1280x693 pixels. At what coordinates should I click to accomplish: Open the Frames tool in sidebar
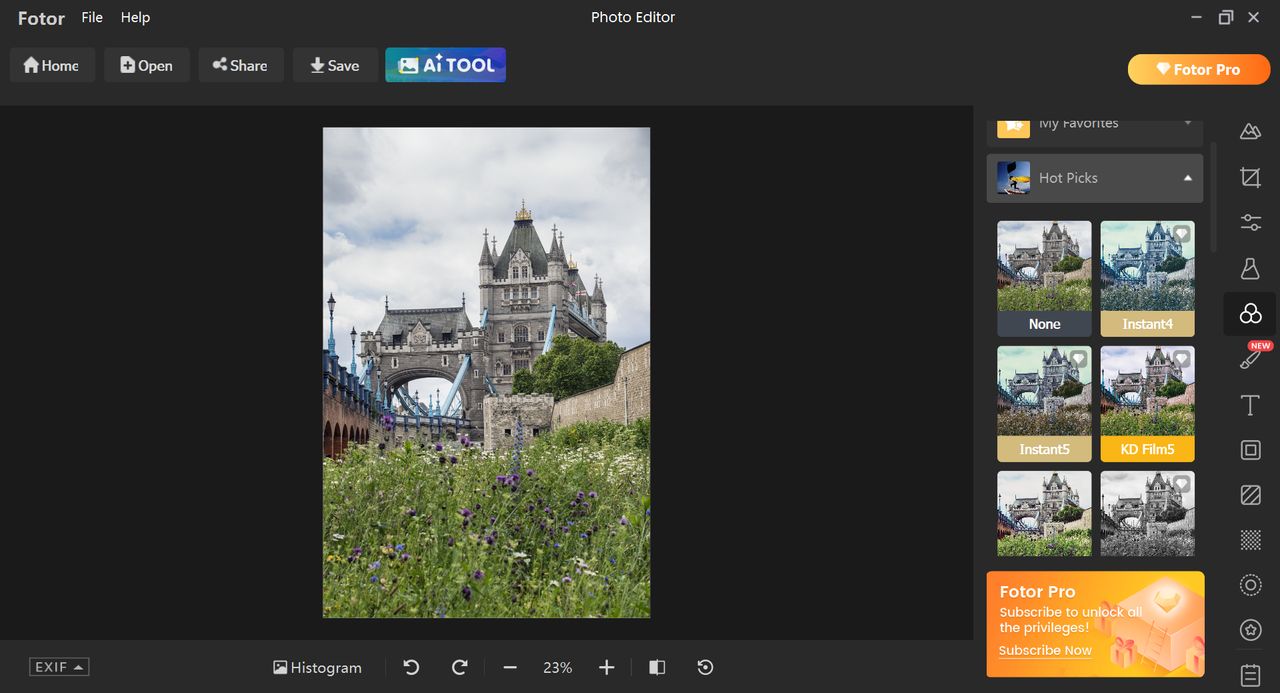pyautogui.click(x=1250, y=450)
